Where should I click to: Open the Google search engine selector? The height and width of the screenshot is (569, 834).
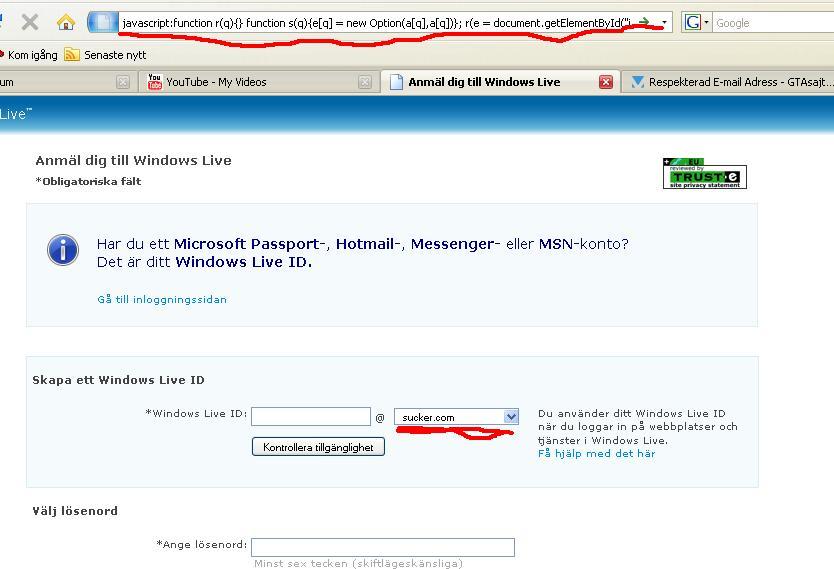tap(697, 23)
